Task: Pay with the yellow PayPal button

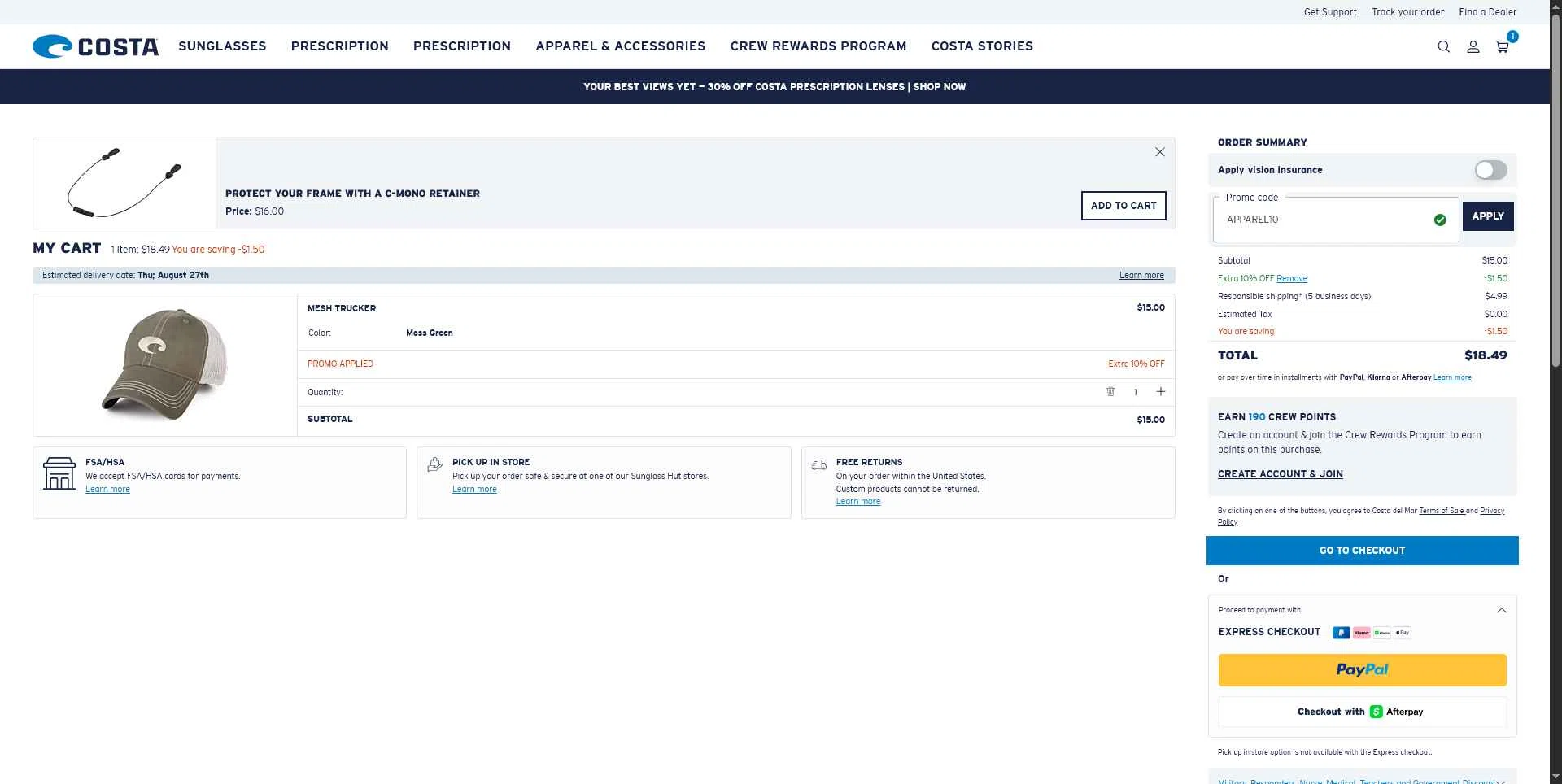Action: click(1363, 670)
